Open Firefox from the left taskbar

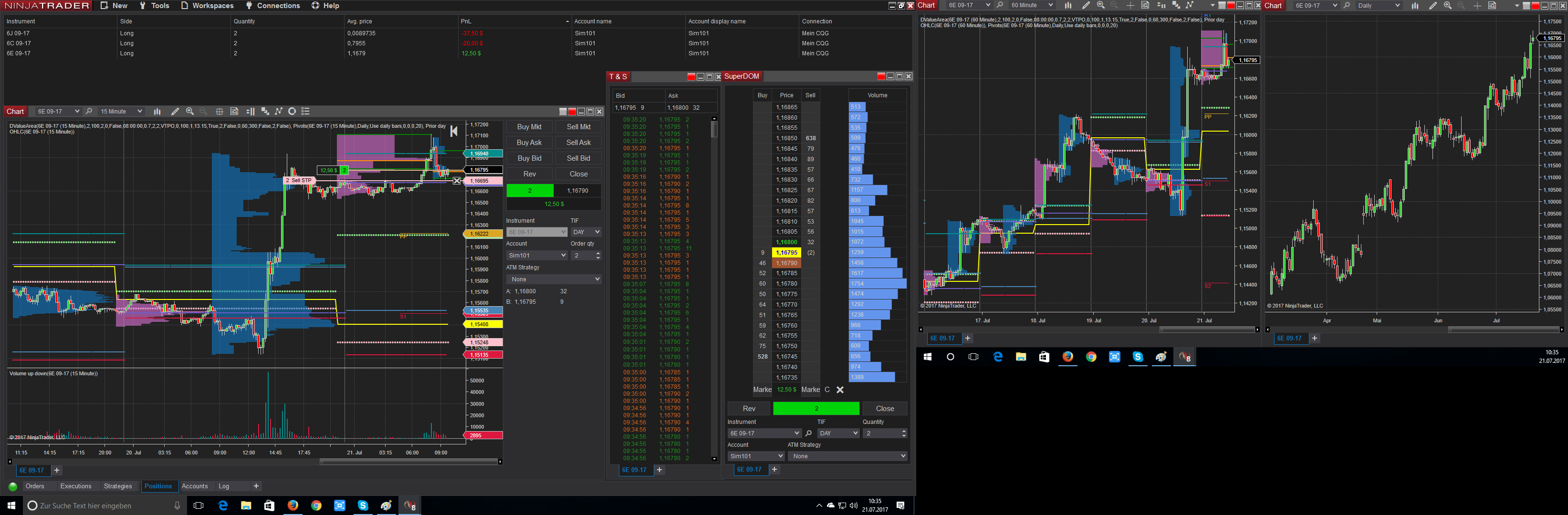coord(293,505)
